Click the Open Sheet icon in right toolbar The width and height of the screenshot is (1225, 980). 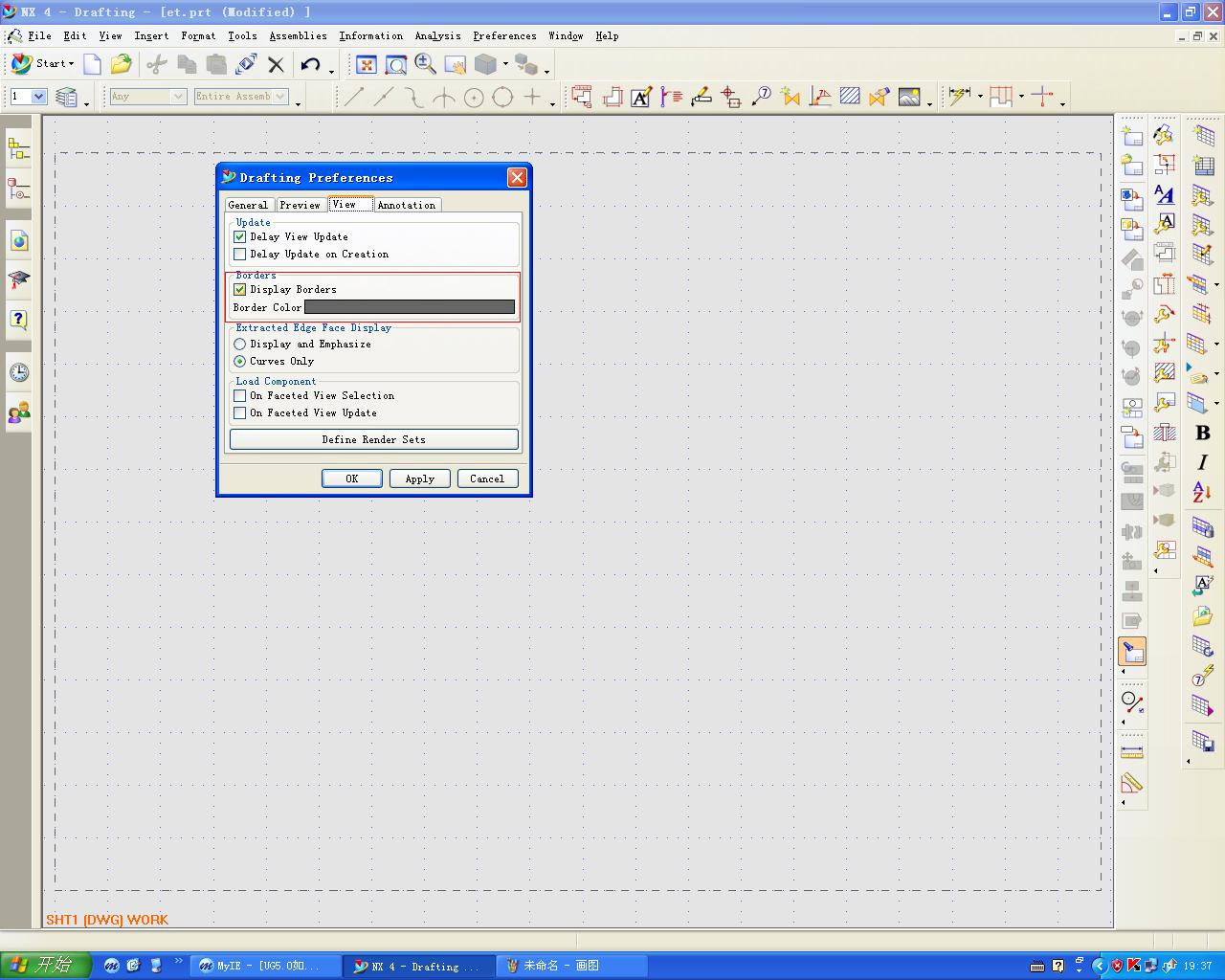[1132, 166]
